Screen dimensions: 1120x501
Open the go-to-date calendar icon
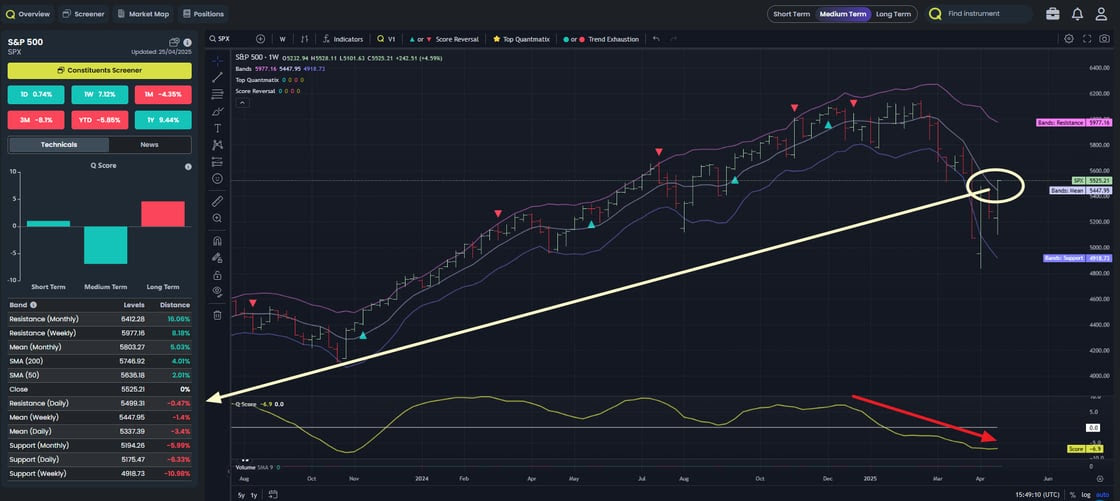coord(274,495)
